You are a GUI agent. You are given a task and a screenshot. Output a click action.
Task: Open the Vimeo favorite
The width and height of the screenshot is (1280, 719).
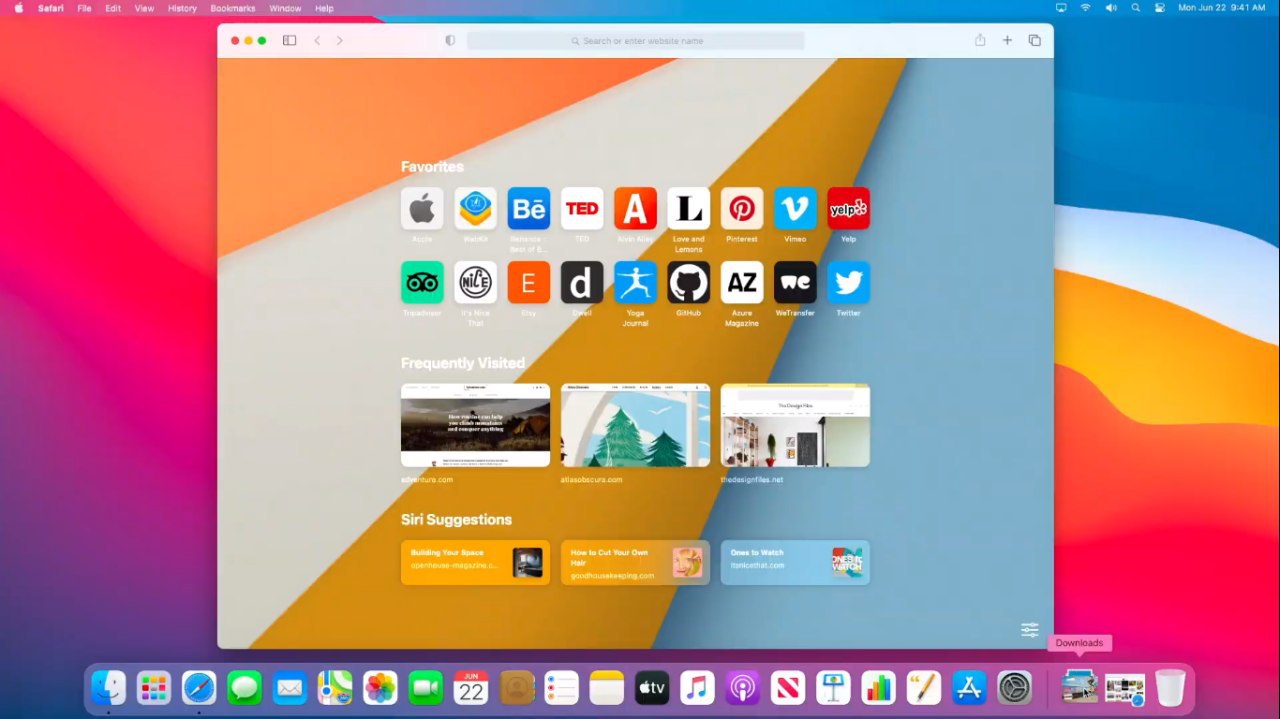[795, 208]
